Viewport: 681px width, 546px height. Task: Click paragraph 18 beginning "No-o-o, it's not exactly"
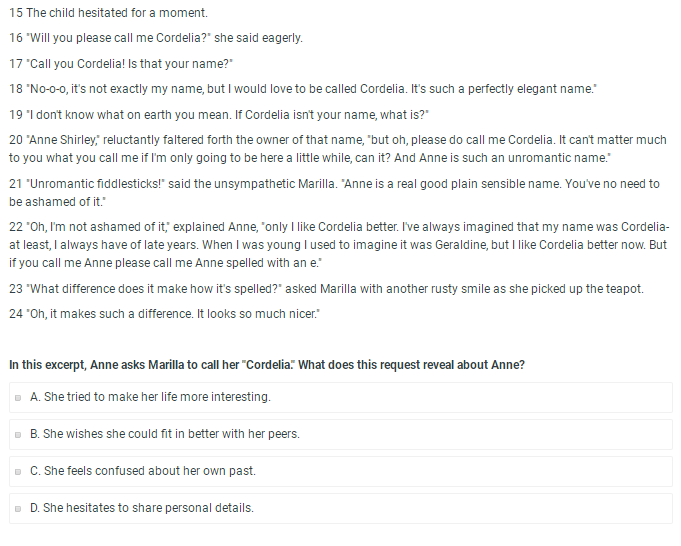(x=303, y=89)
